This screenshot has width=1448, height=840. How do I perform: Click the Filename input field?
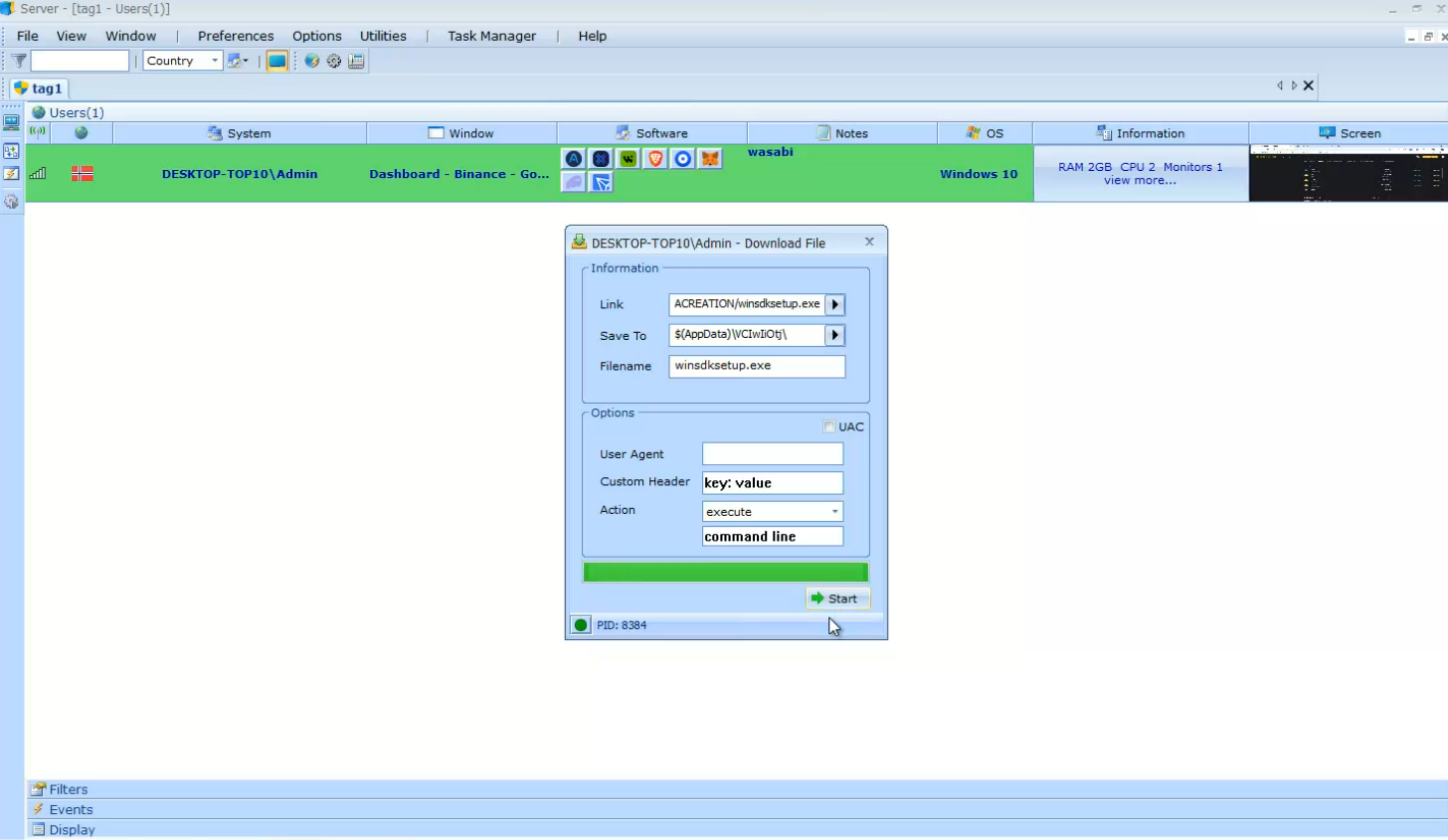click(x=757, y=366)
